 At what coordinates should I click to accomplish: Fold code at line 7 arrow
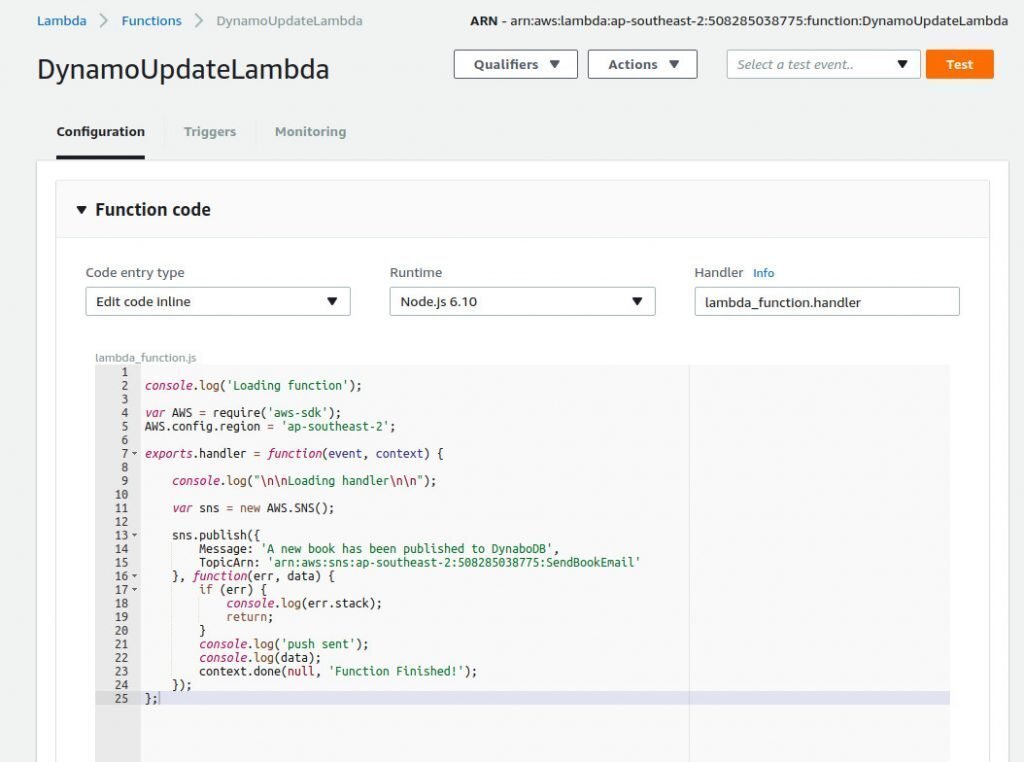[x=135, y=454]
